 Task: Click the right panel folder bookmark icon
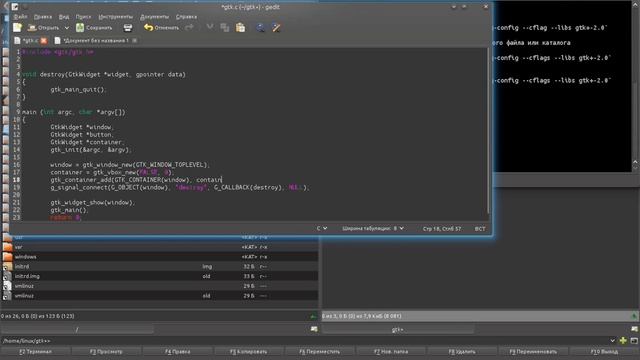click(x=634, y=329)
